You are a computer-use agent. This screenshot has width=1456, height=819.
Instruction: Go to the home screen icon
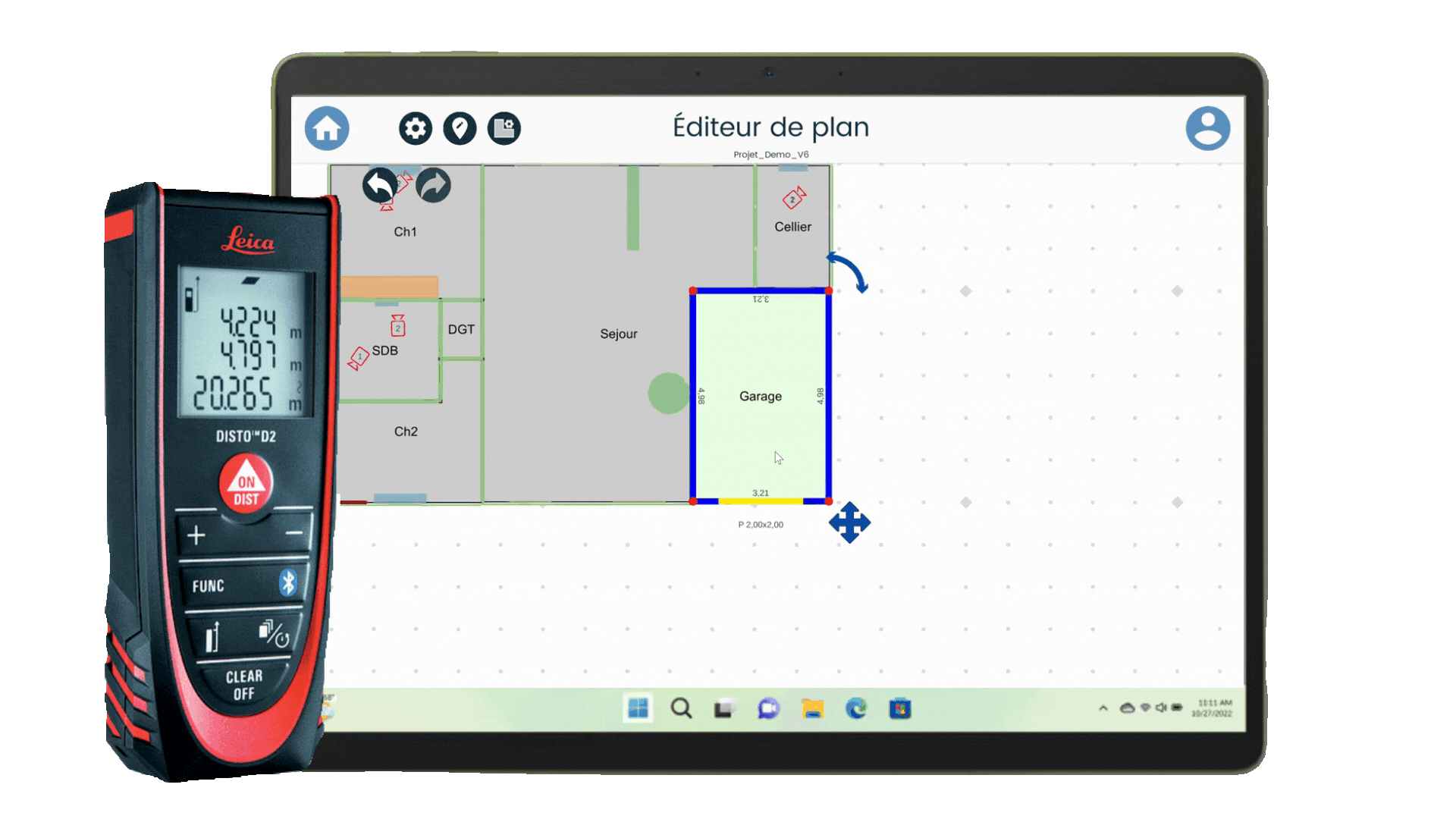[327, 128]
